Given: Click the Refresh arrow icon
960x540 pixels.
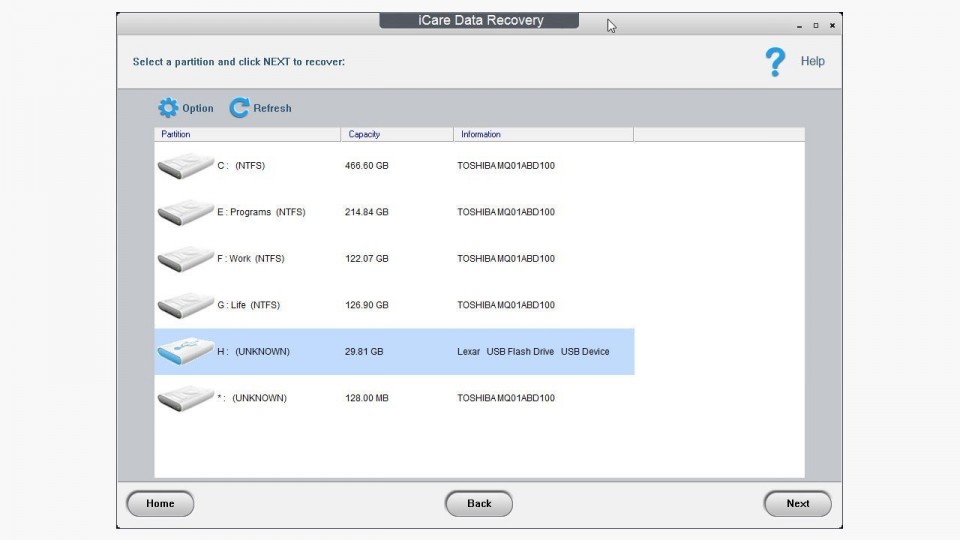Looking at the screenshot, I should tap(239, 108).
